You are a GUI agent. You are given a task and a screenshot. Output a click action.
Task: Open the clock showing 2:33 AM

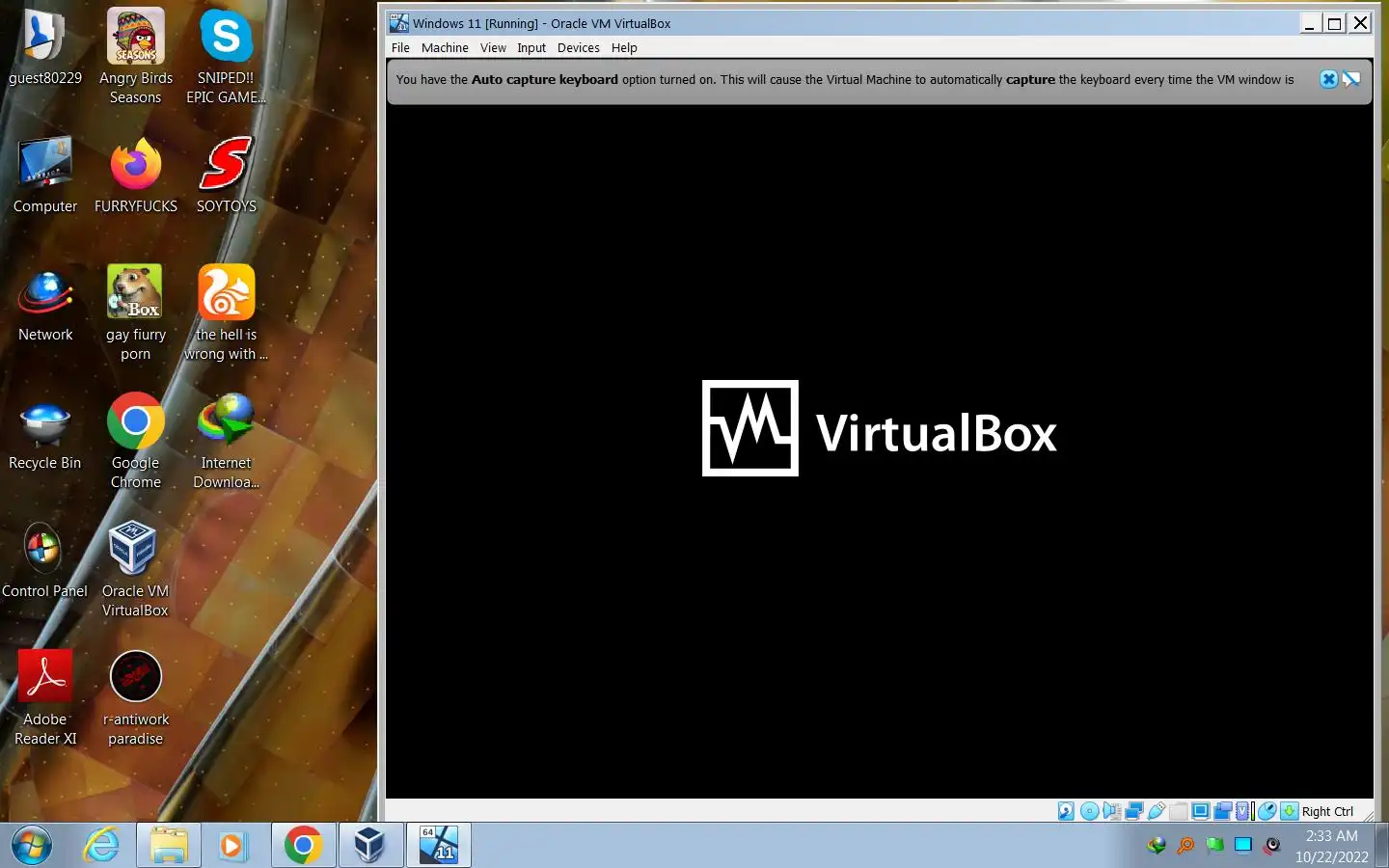click(1331, 846)
